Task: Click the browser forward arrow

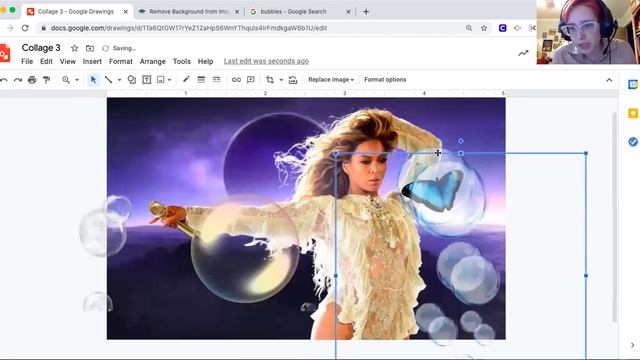Action: click(10, 28)
